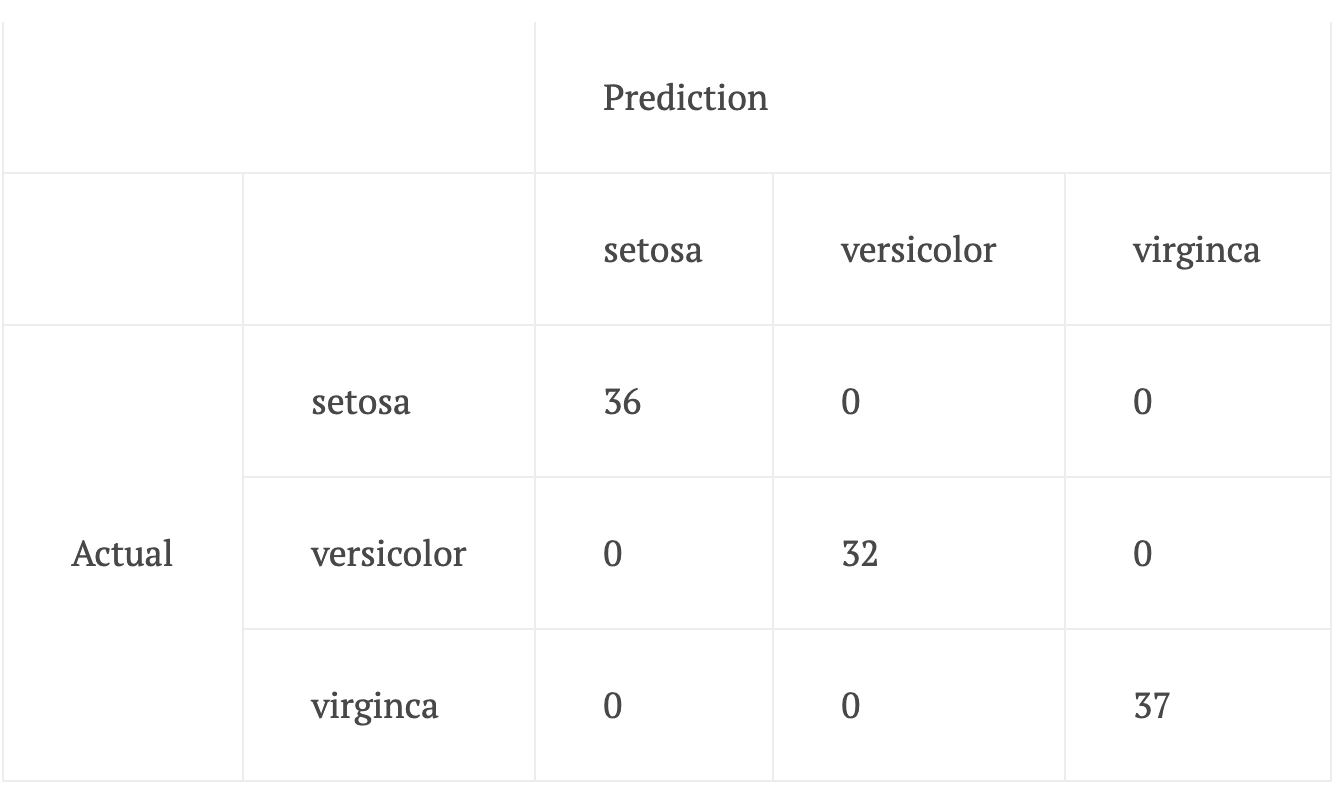Select zero in setosa row, virginca column

[x=1143, y=402]
